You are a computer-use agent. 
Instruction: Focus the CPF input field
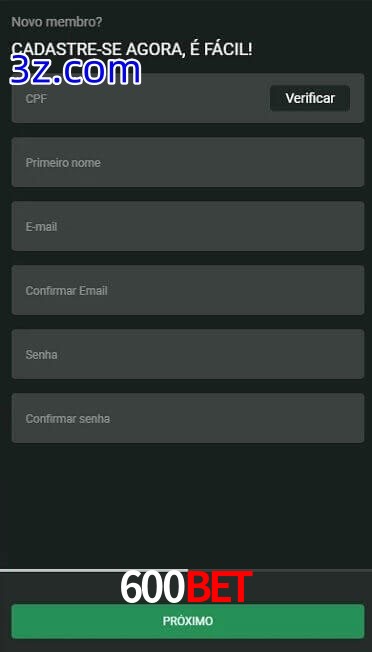[188, 98]
